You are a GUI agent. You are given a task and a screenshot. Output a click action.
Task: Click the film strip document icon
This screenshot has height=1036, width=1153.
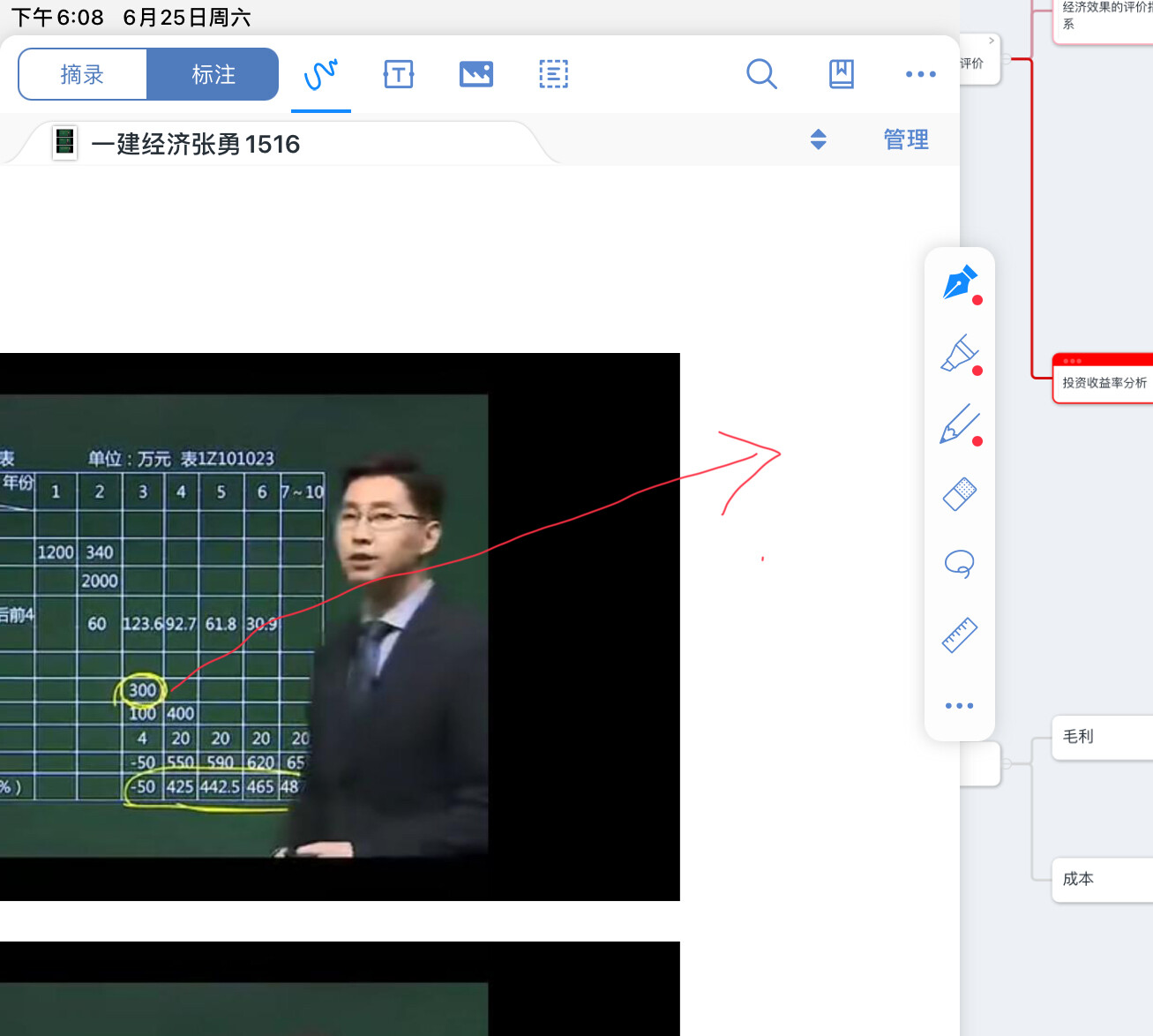(64, 142)
